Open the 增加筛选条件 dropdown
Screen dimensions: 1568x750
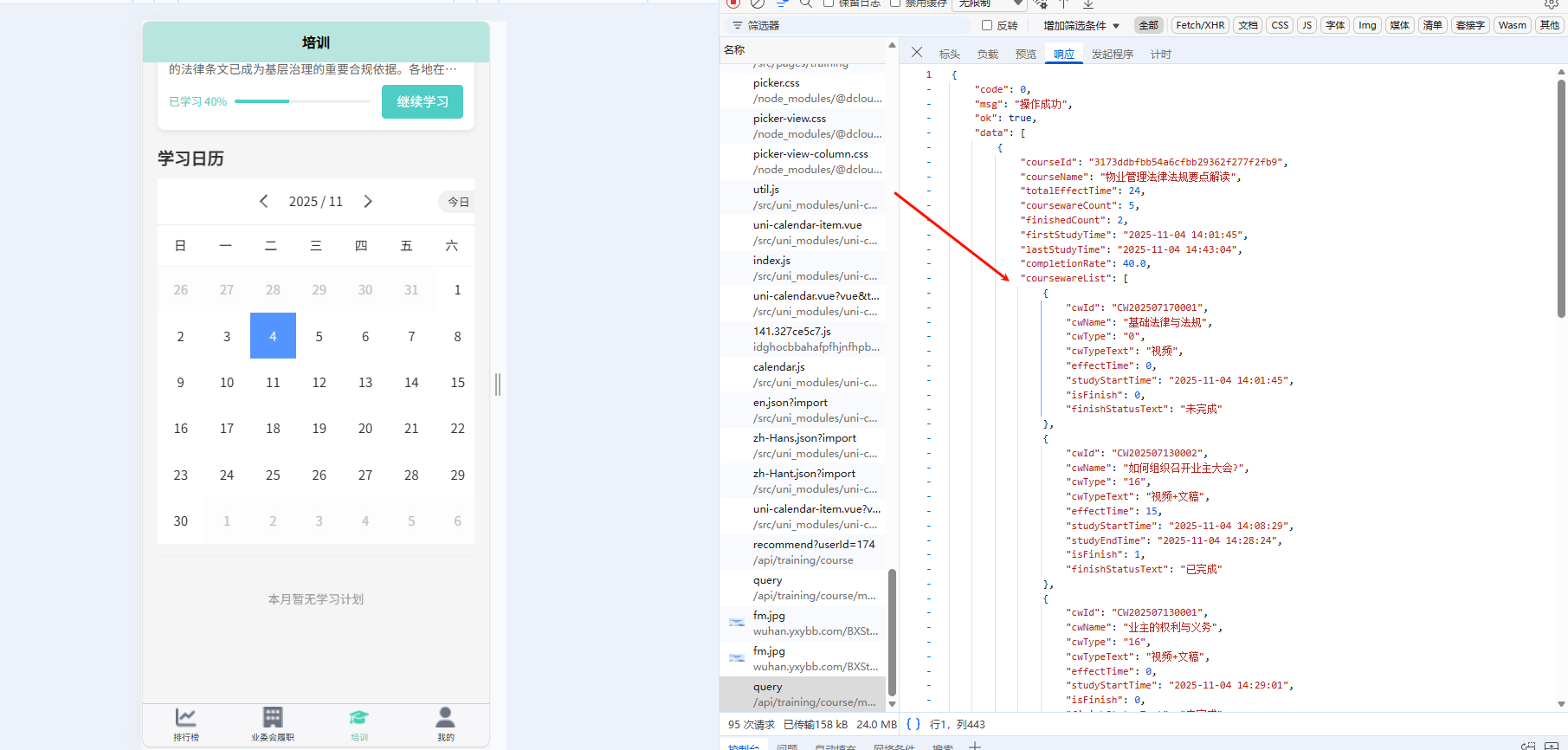click(x=1081, y=26)
